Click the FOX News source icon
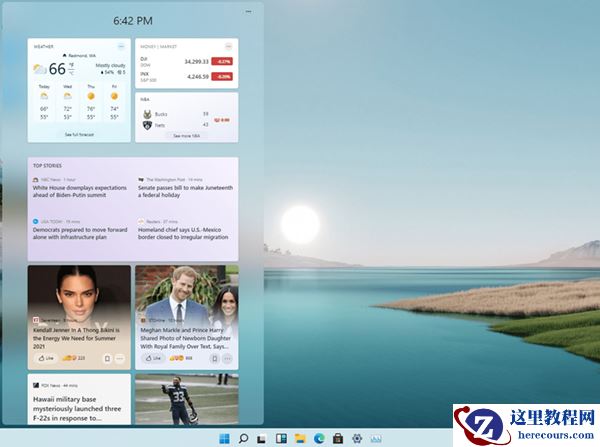 (36, 385)
